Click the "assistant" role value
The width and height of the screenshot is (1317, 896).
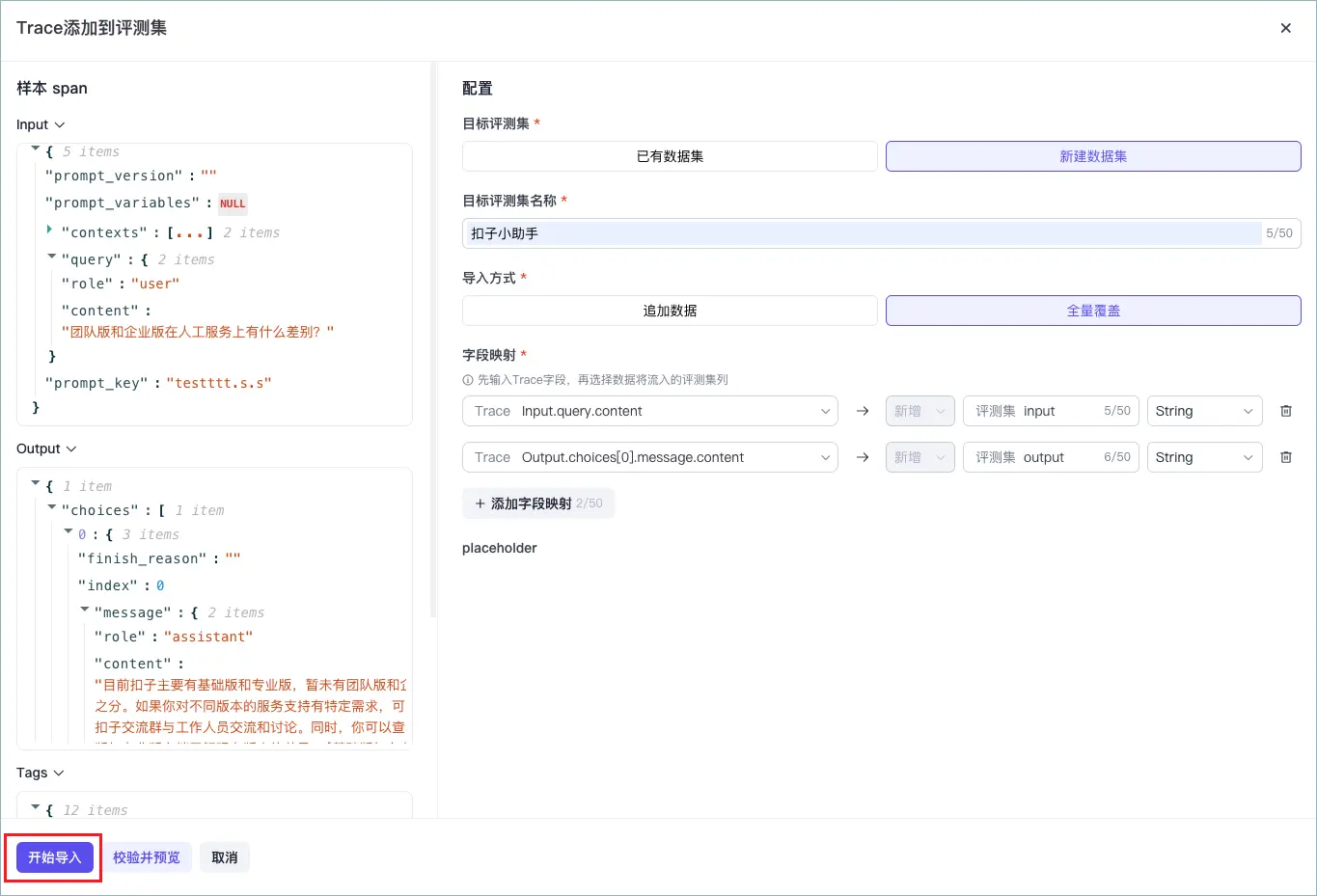point(208,637)
